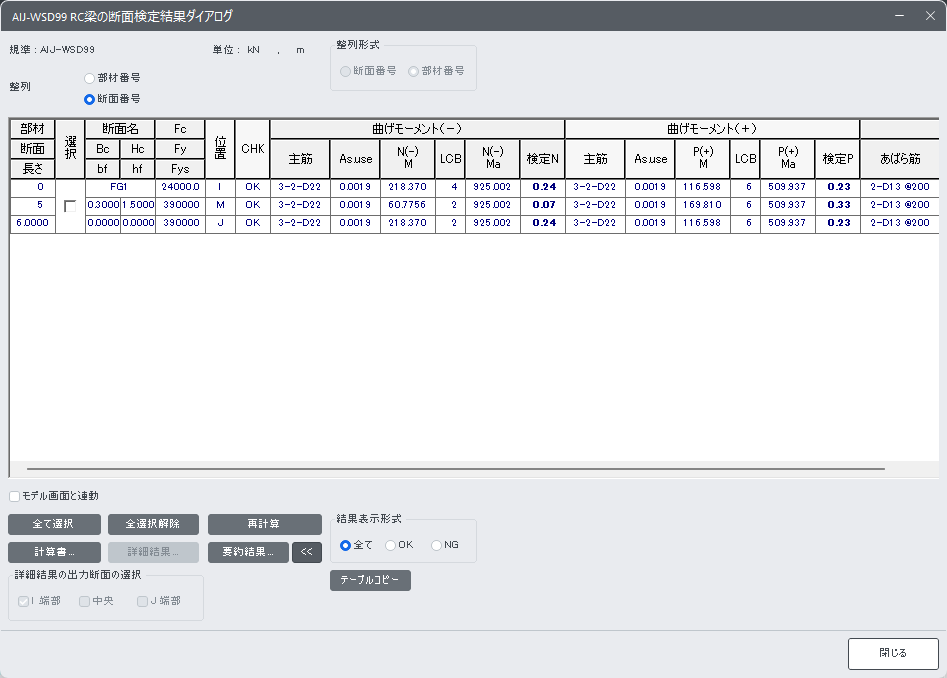
Task: Close the dialog with the X icon
Action: 930,16
